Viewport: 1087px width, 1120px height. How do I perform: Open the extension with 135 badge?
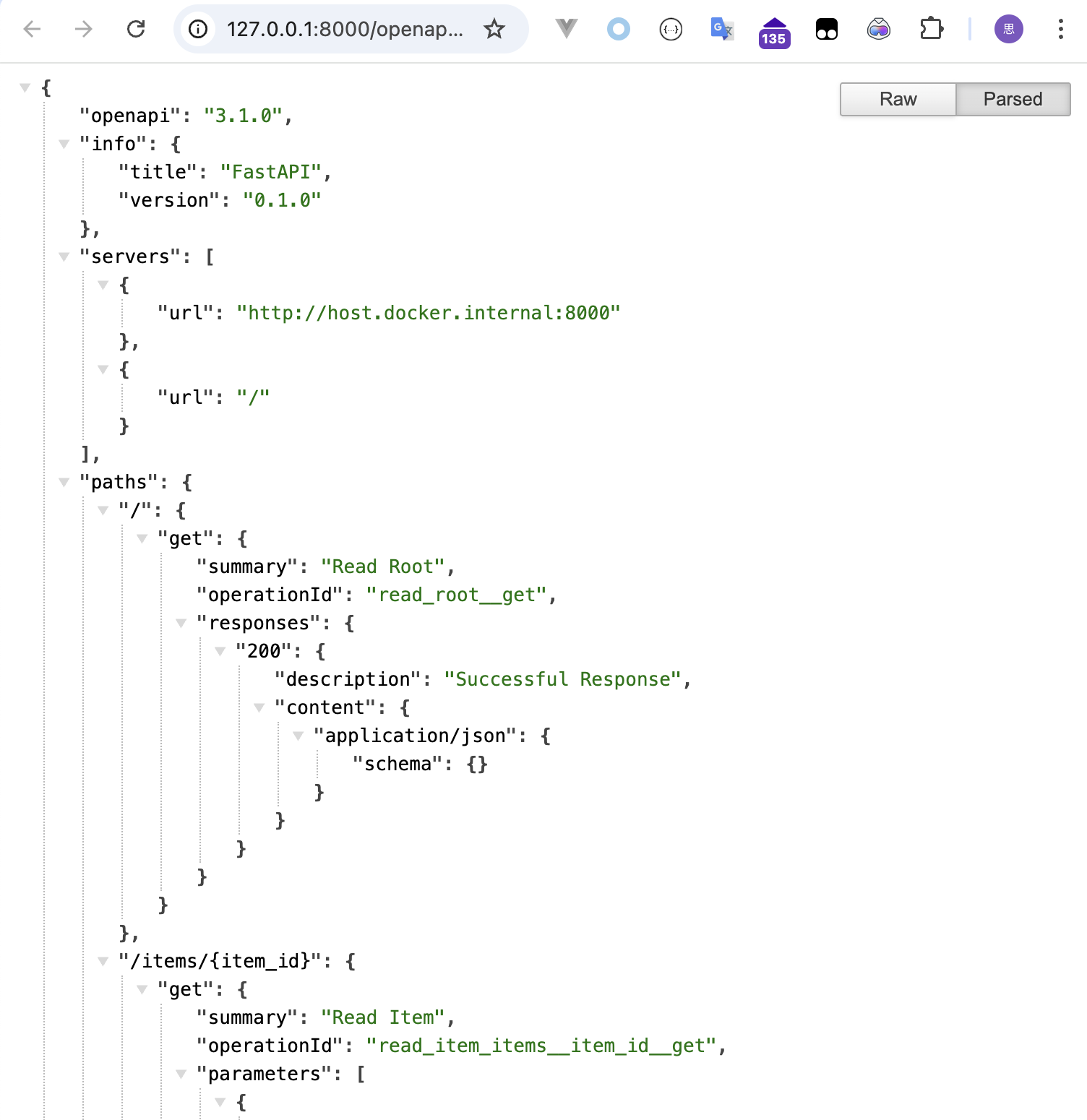(x=774, y=33)
